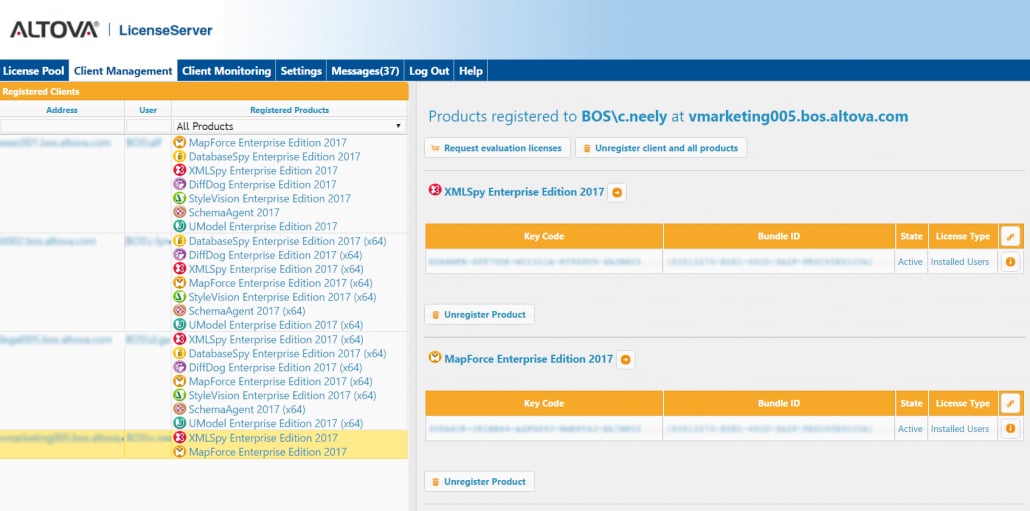
Task: Open Messages(37) tab
Action: pyautogui.click(x=365, y=71)
